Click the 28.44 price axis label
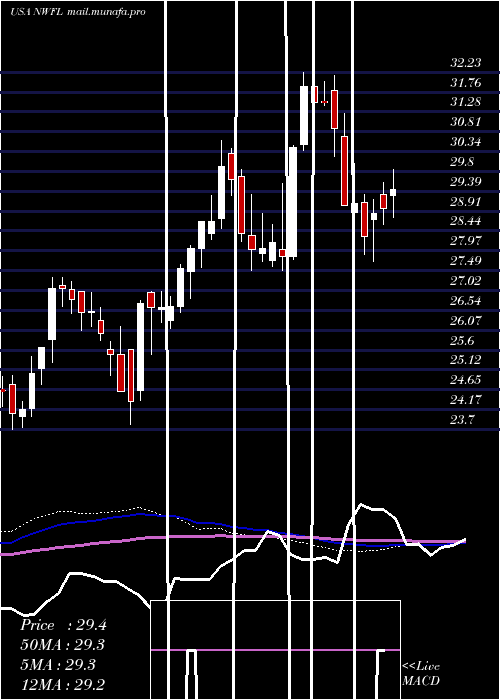Viewport: 500px width, 700px height. [x=466, y=221]
